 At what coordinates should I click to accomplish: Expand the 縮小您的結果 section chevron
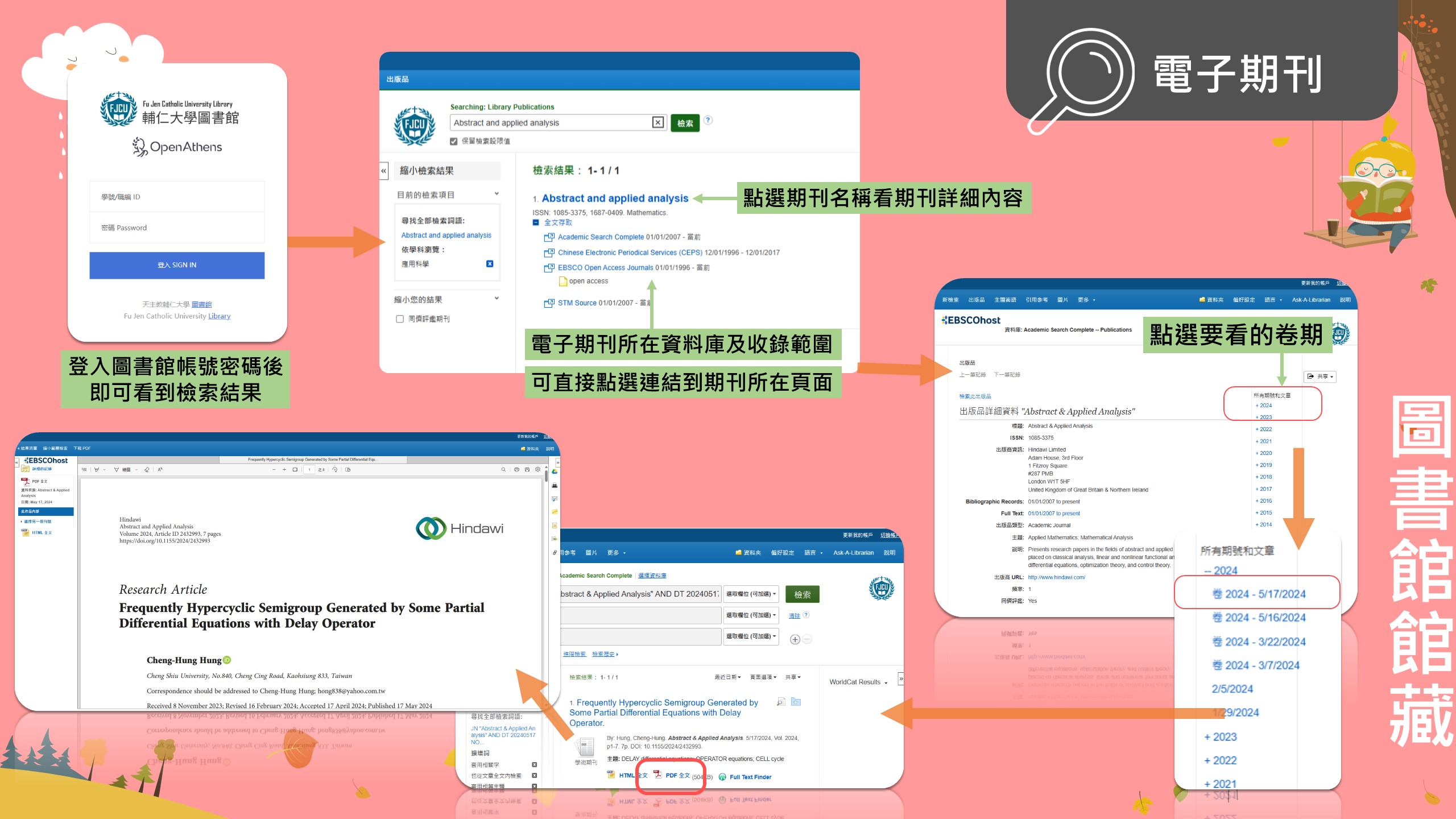tap(497, 299)
